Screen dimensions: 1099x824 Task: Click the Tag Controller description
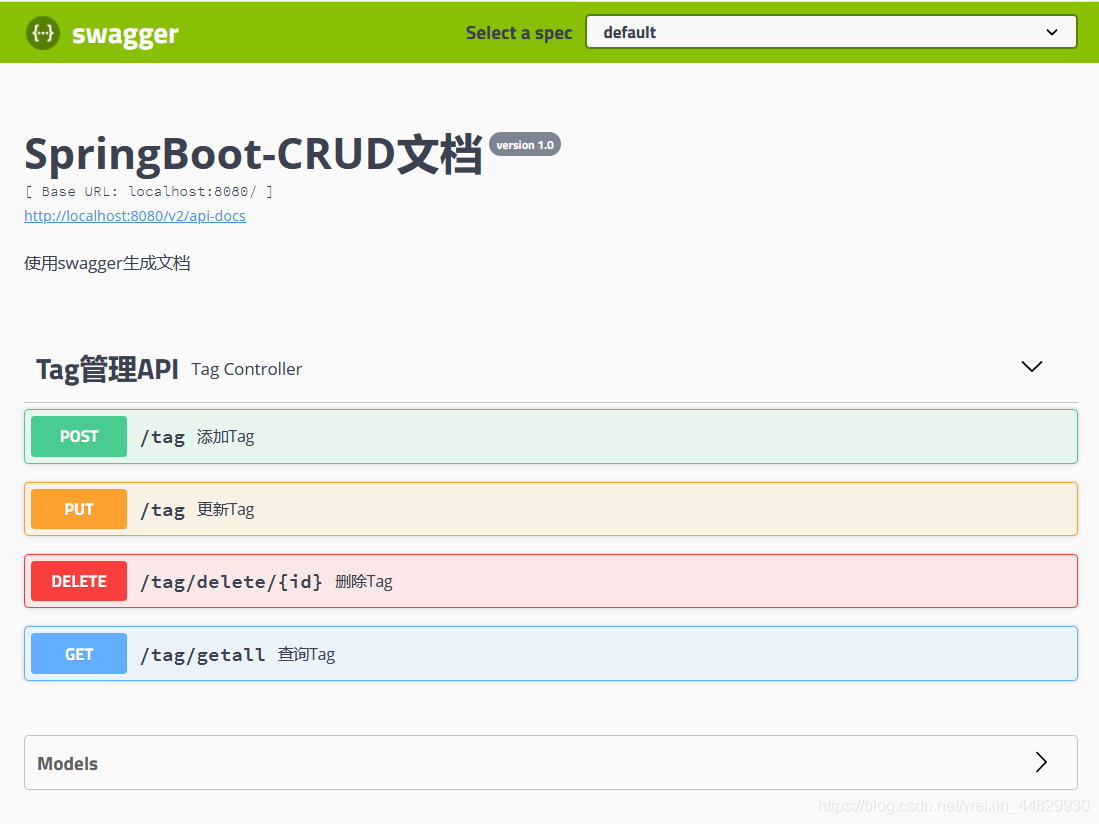point(247,369)
